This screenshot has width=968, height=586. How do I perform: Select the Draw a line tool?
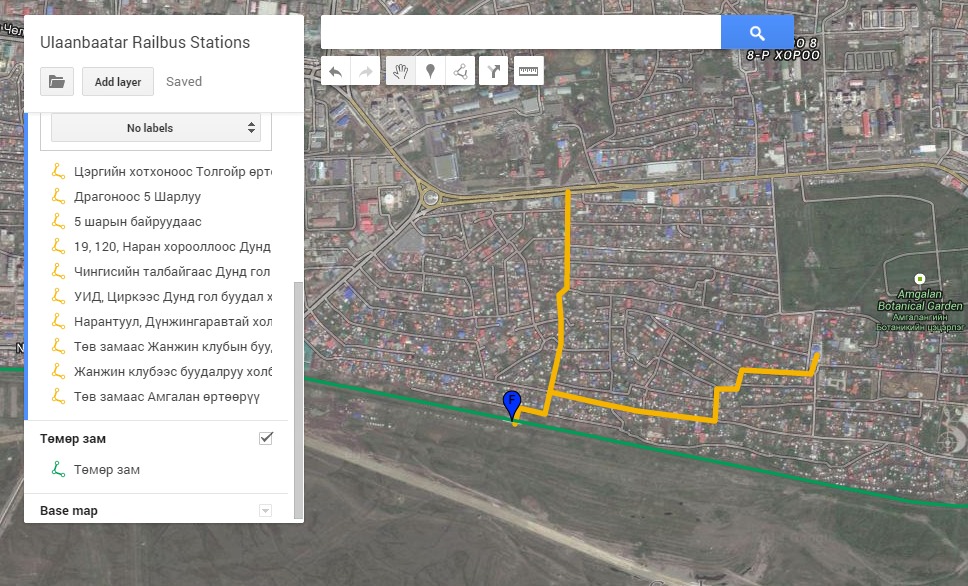pos(460,71)
